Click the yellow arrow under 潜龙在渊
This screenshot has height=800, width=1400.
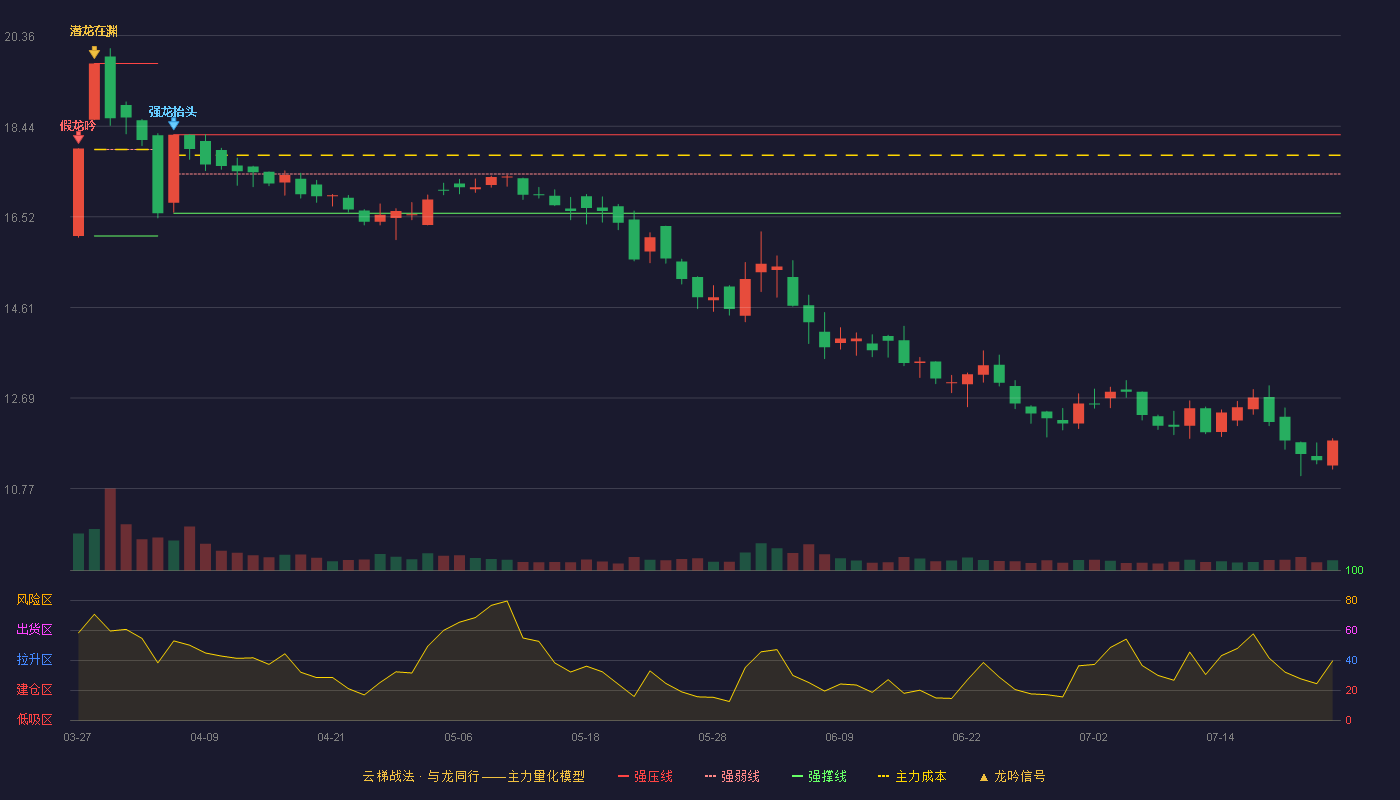tap(94, 52)
